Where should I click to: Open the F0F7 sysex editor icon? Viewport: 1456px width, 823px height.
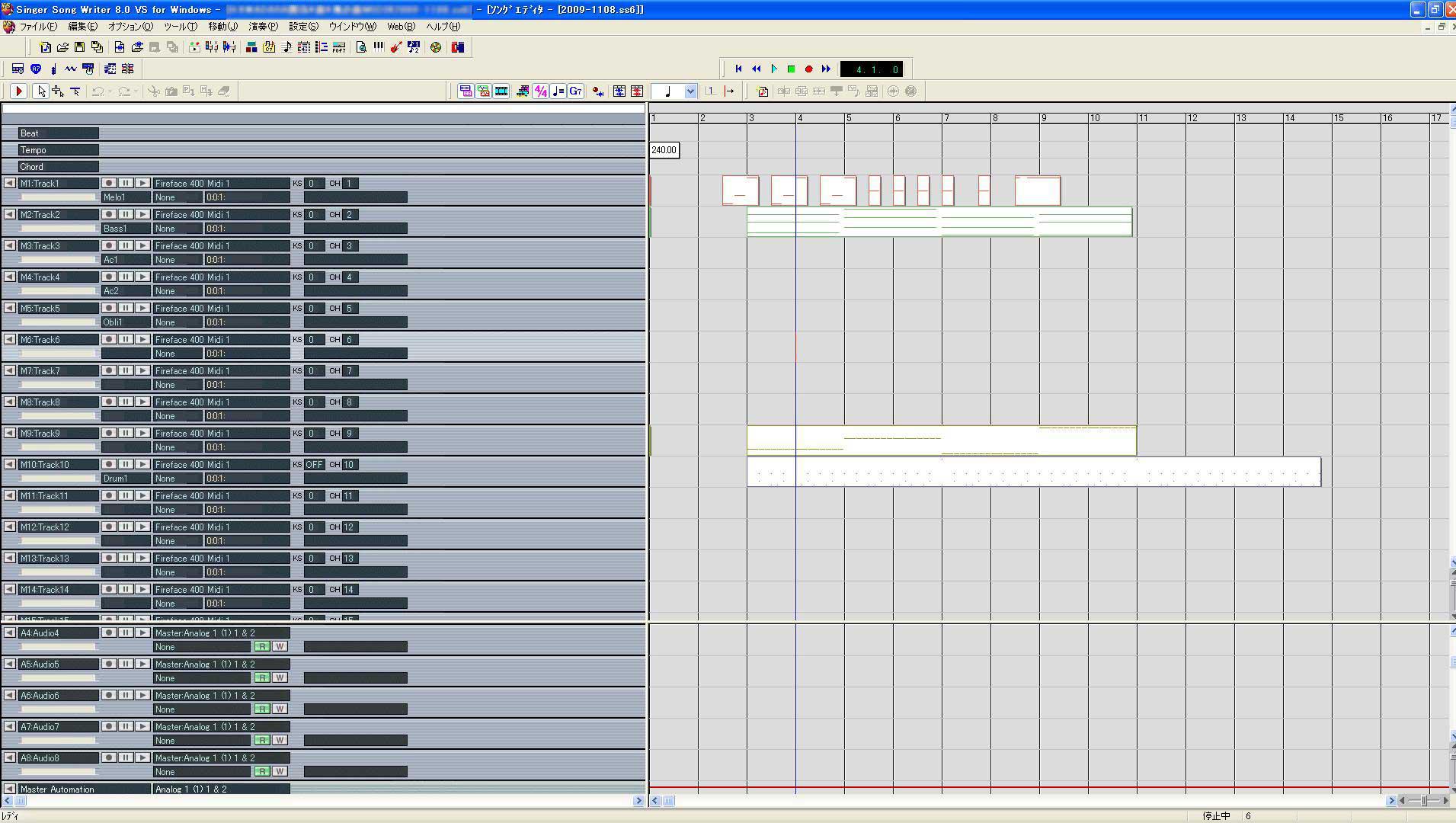coord(339,47)
